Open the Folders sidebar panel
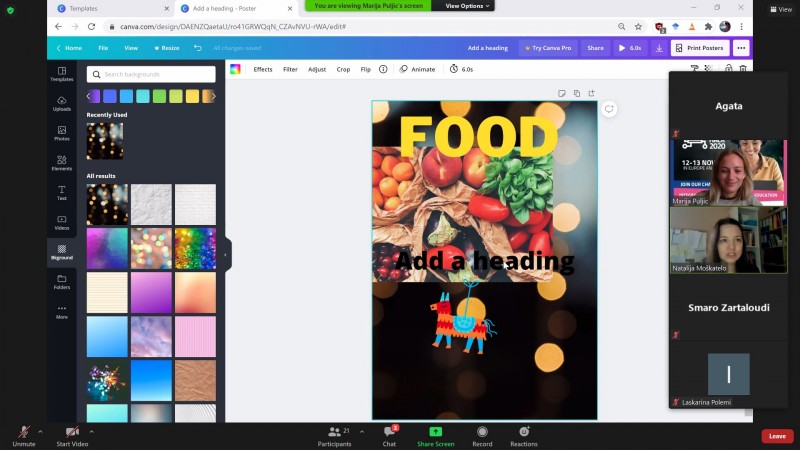The height and width of the screenshot is (450, 800). (62, 282)
